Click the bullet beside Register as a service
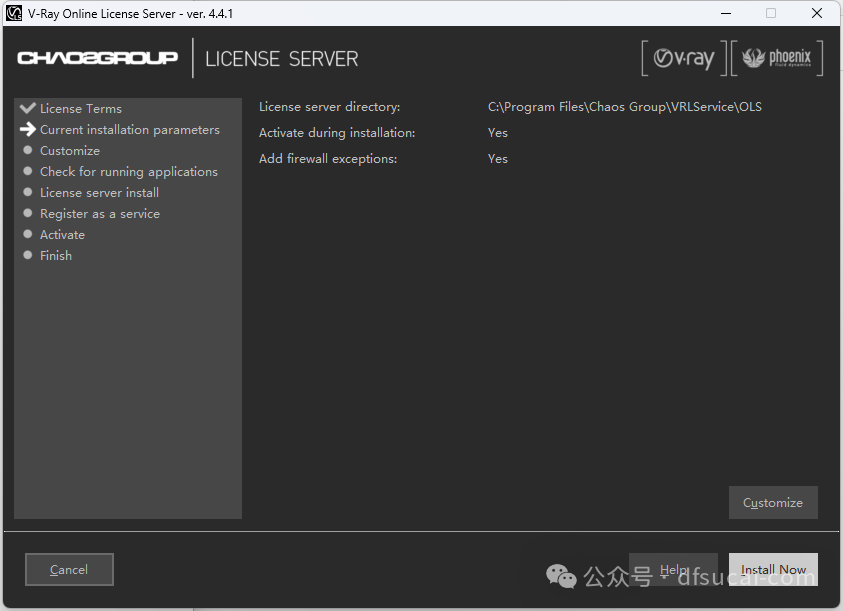Viewport: 843px width, 611px height. (x=28, y=213)
